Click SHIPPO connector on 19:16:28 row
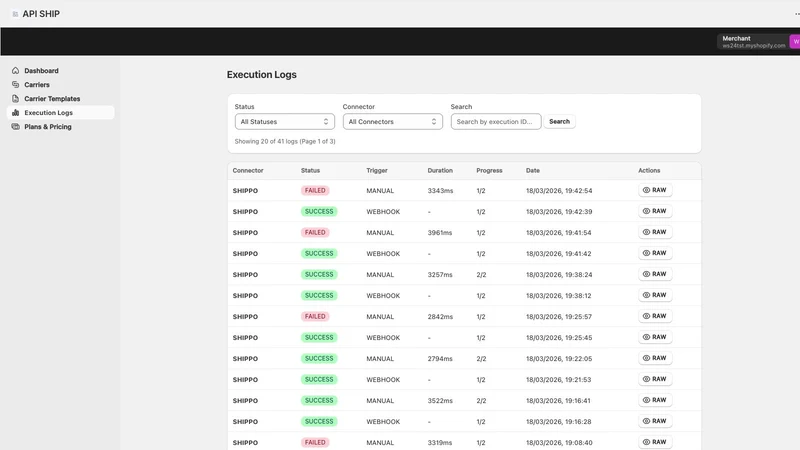Screen dimensions: 800x450 tap(245, 421)
